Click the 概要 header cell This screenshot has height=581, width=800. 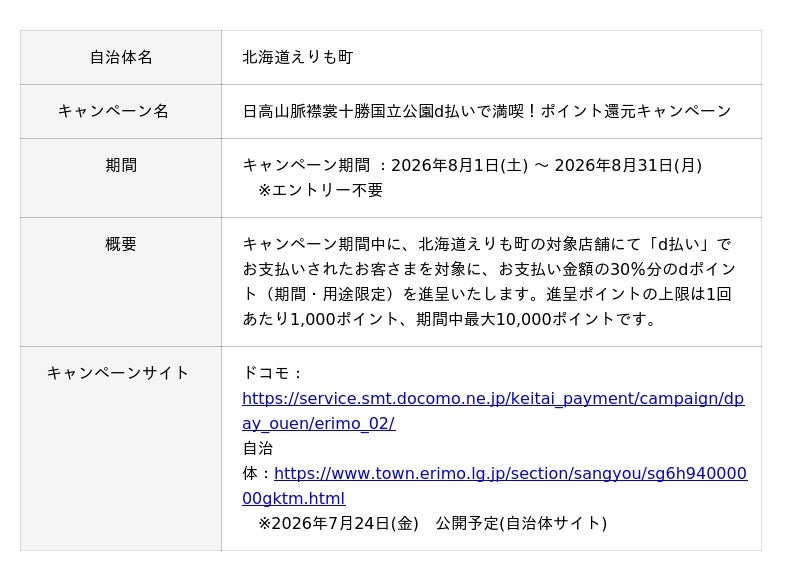[x=121, y=282]
